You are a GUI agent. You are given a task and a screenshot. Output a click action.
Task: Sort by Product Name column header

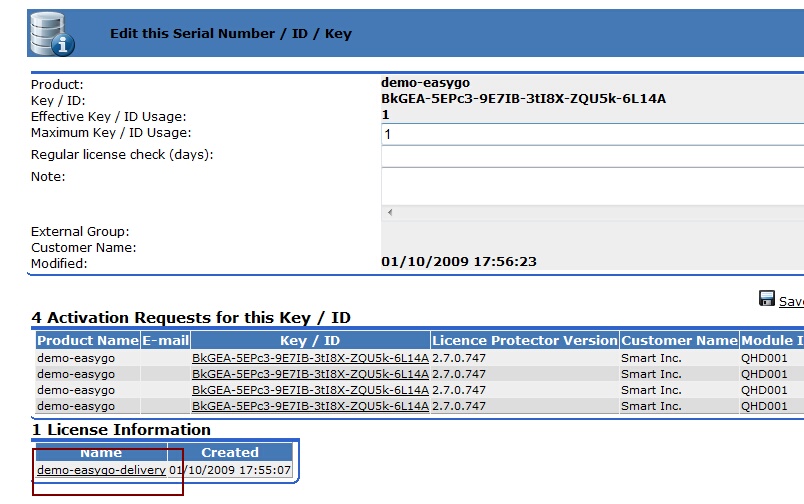[87, 341]
